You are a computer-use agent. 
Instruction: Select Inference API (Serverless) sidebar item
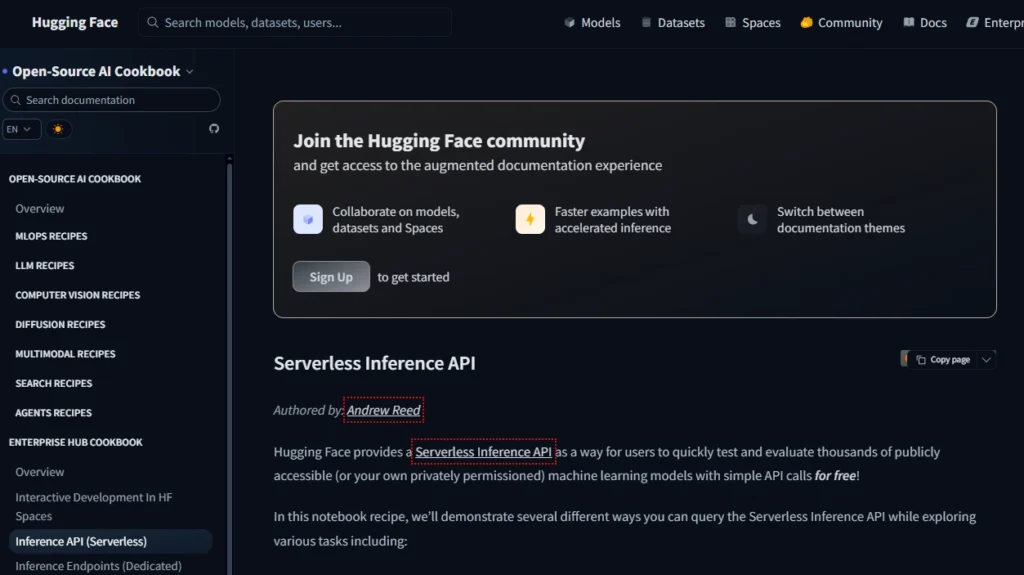point(110,541)
